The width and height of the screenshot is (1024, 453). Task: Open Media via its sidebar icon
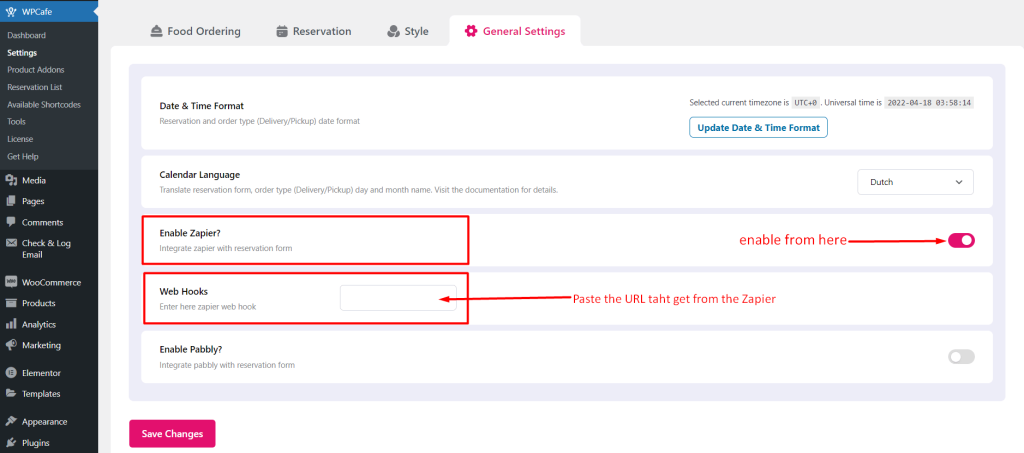pos(10,180)
